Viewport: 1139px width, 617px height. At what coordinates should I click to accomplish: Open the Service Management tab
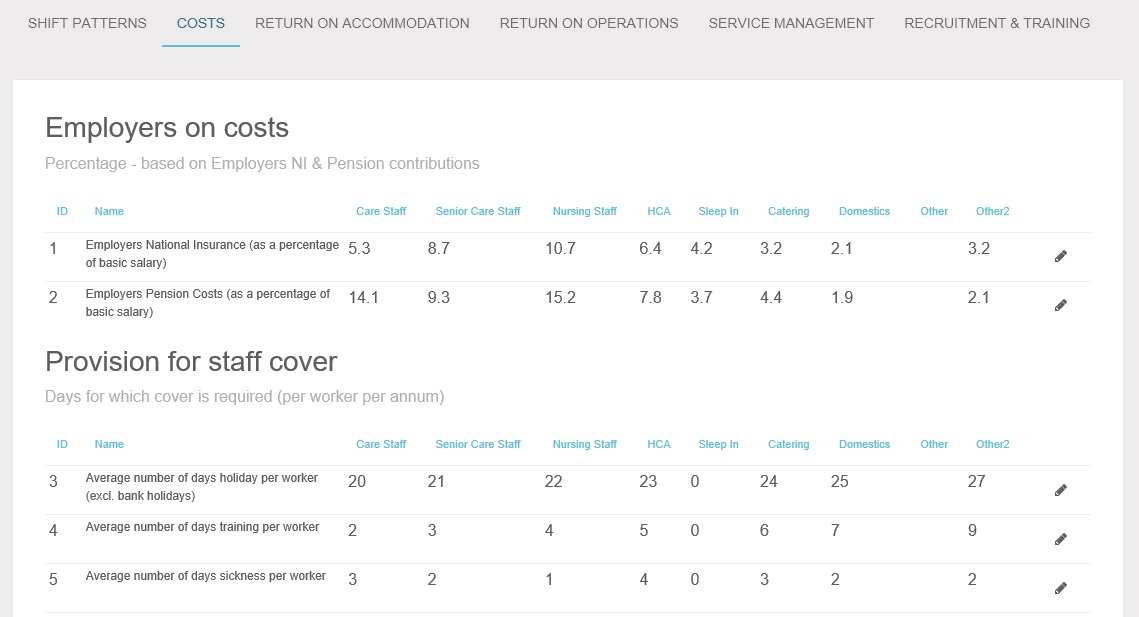coord(791,23)
